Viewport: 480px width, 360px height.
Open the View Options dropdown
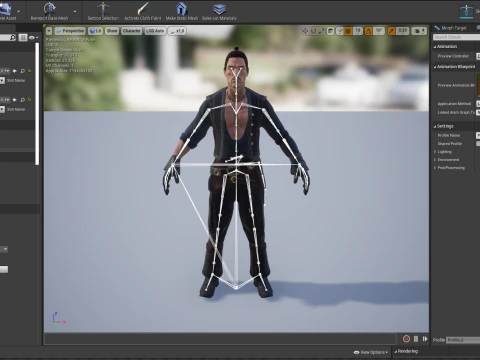tap(371, 352)
